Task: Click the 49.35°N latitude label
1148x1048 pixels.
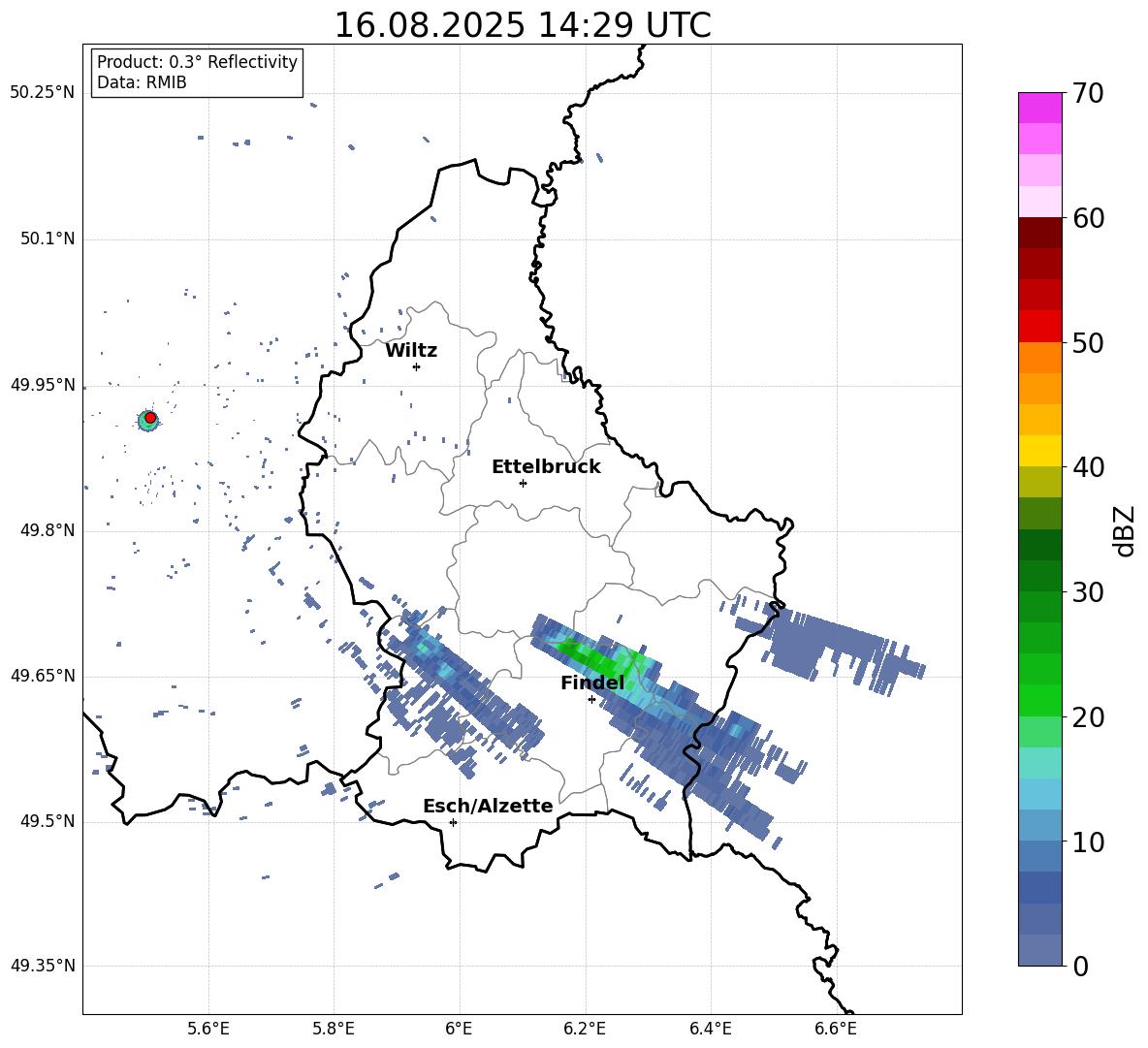Action: 43,966
